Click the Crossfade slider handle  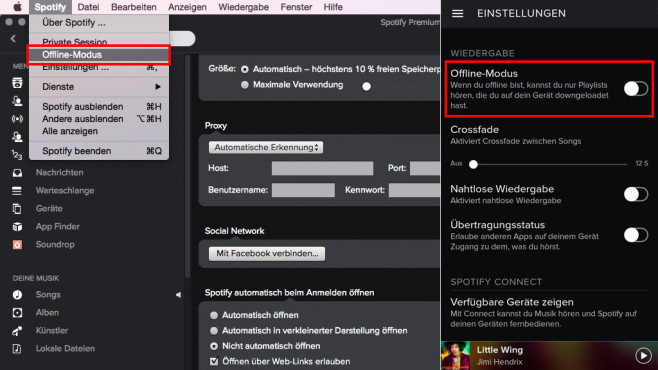473,164
